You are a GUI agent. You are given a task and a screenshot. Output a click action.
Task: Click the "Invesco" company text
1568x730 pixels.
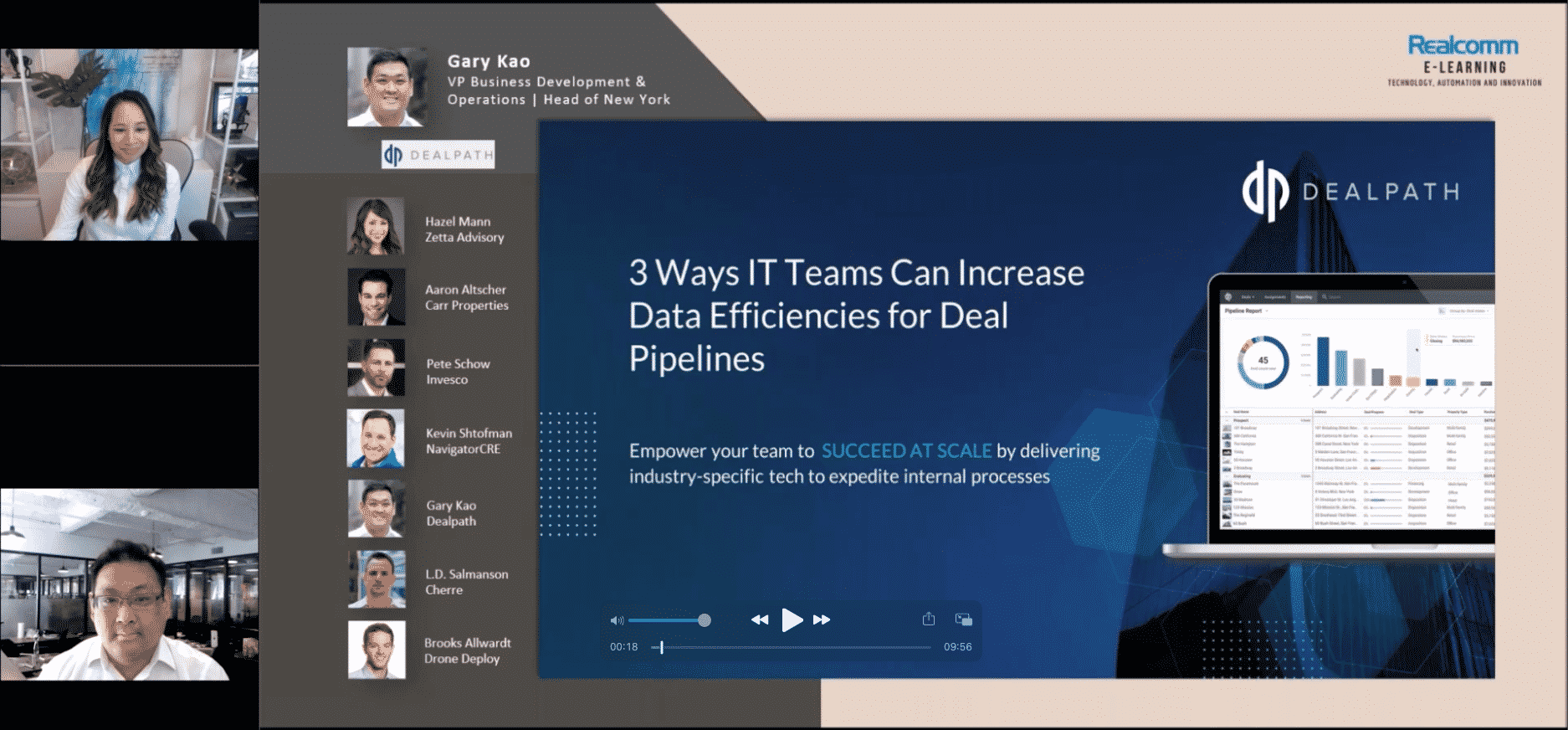[x=447, y=380]
